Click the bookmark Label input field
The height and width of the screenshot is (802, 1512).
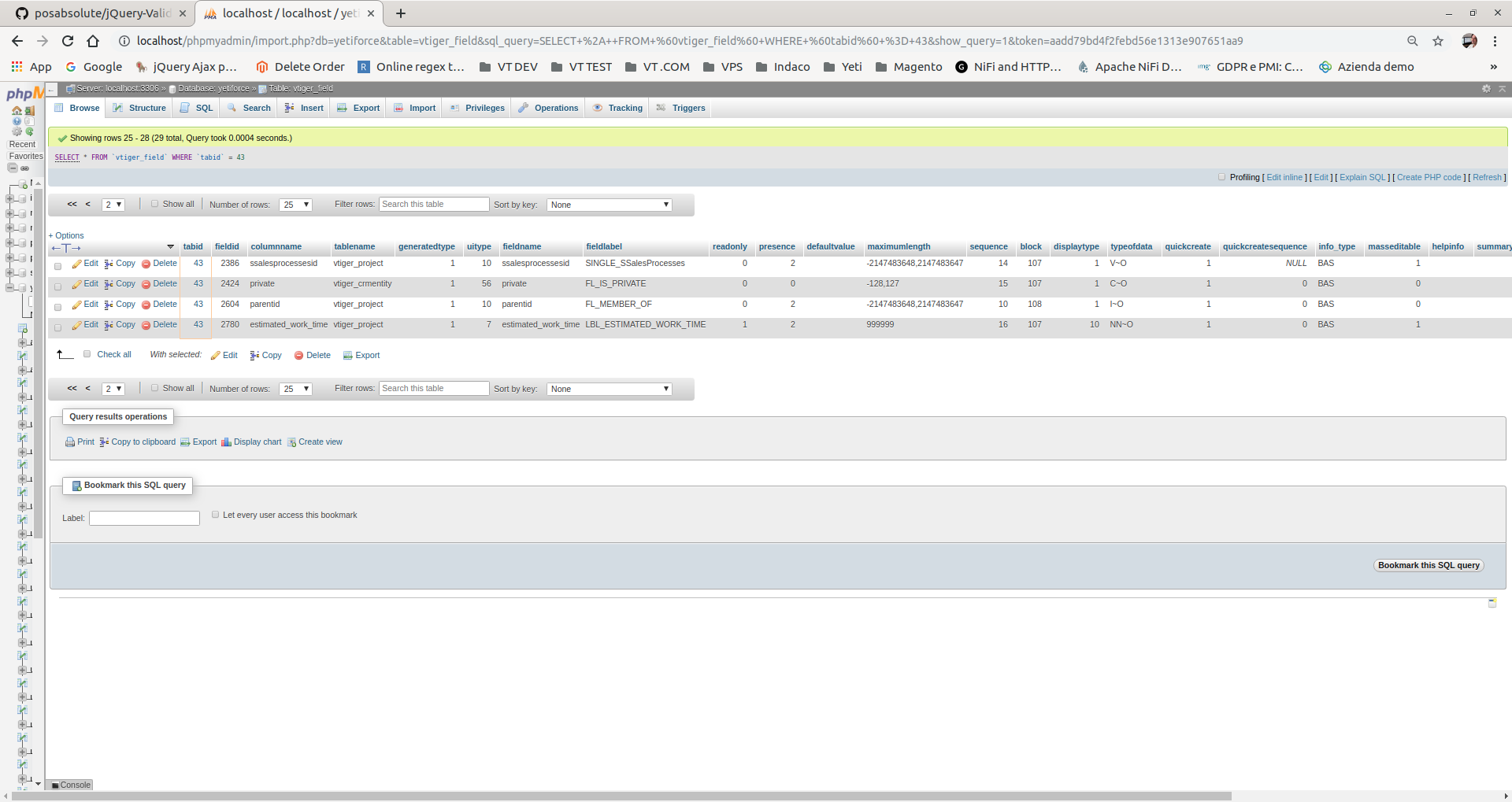(144, 518)
